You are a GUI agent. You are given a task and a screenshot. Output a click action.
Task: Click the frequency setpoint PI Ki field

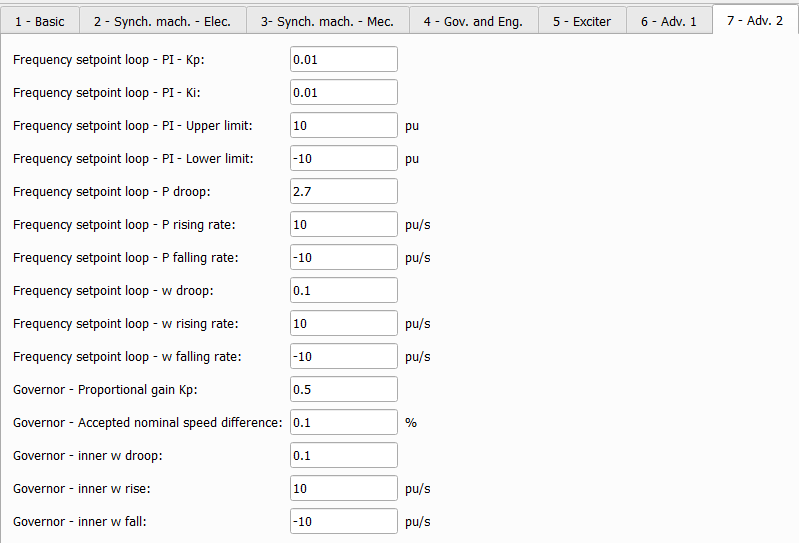click(x=343, y=93)
